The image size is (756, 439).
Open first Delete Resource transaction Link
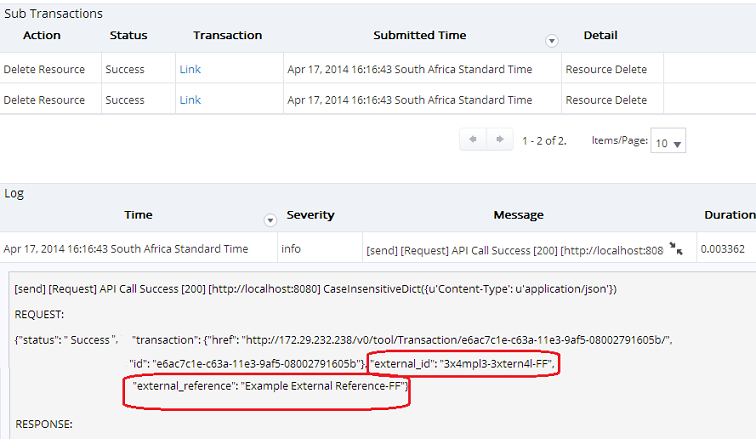(190, 70)
